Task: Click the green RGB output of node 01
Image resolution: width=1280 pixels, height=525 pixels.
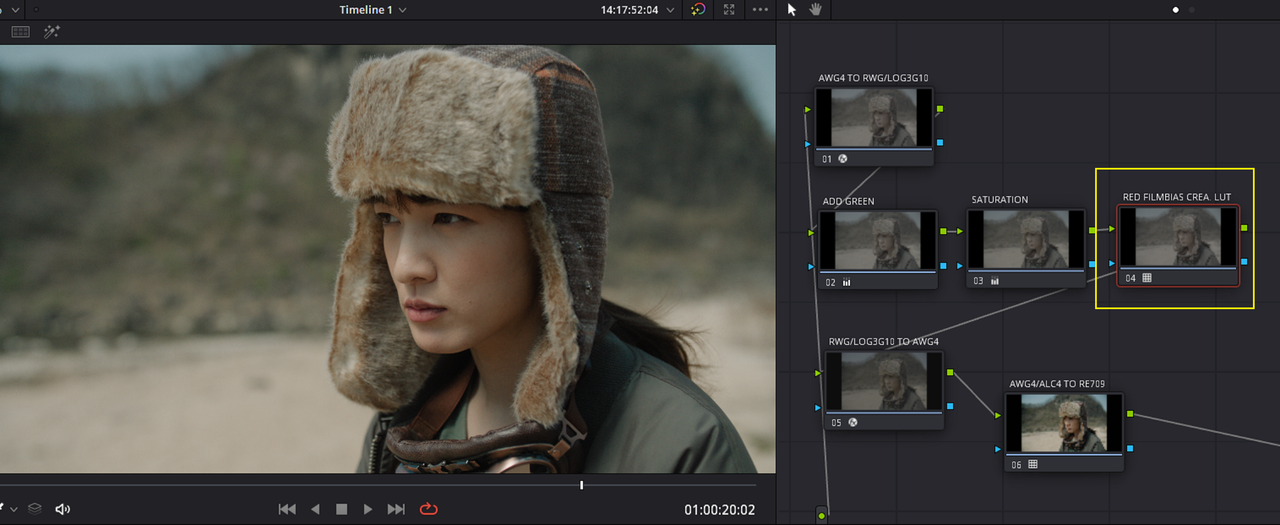Action: pos(940,108)
